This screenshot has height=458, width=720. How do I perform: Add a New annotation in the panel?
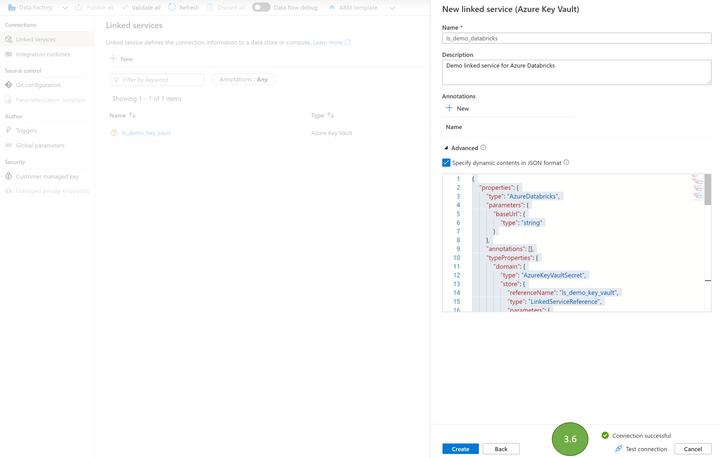click(457, 108)
